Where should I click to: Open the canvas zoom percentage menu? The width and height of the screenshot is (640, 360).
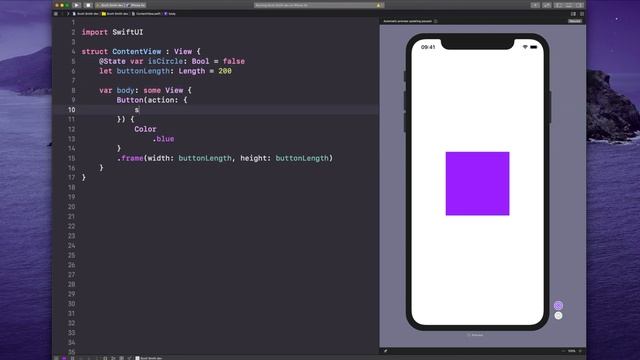(571, 351)
